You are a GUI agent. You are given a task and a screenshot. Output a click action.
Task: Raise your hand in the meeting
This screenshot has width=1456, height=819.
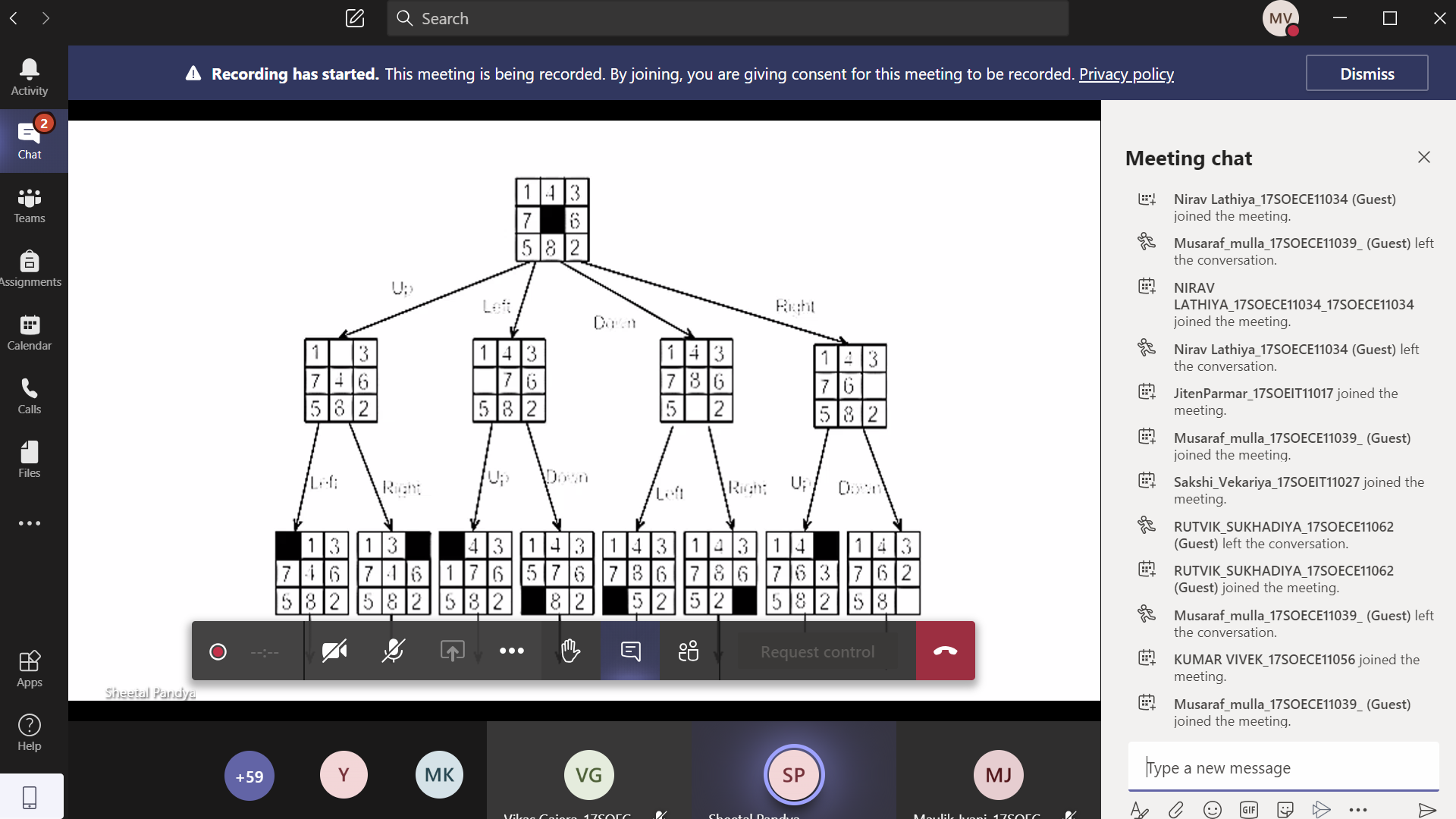tap(570, 651)
